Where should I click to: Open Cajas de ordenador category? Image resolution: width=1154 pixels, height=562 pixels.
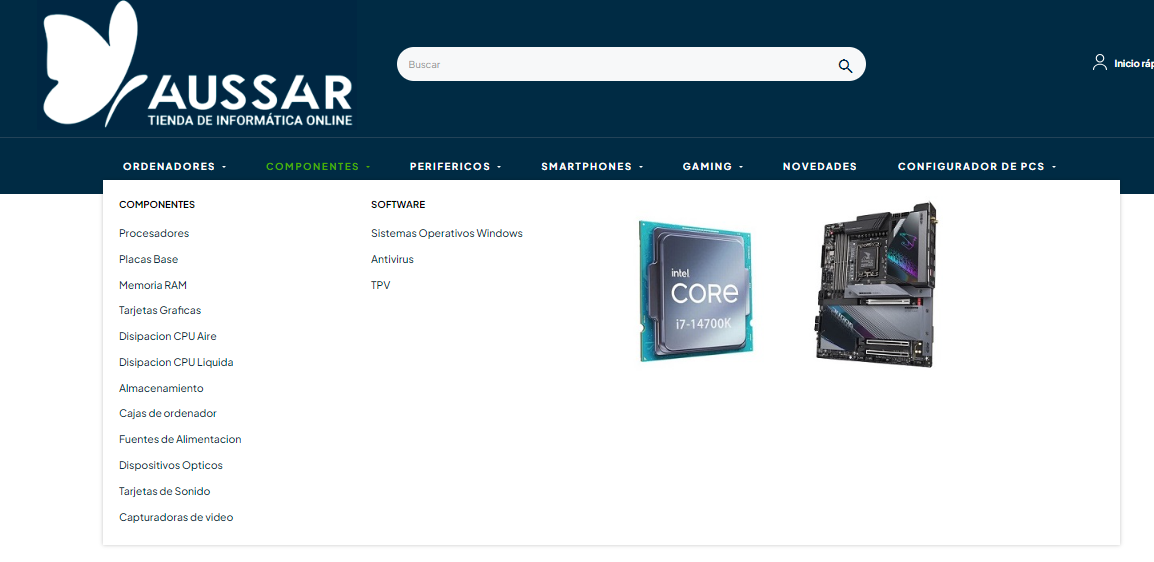point(168,413)
